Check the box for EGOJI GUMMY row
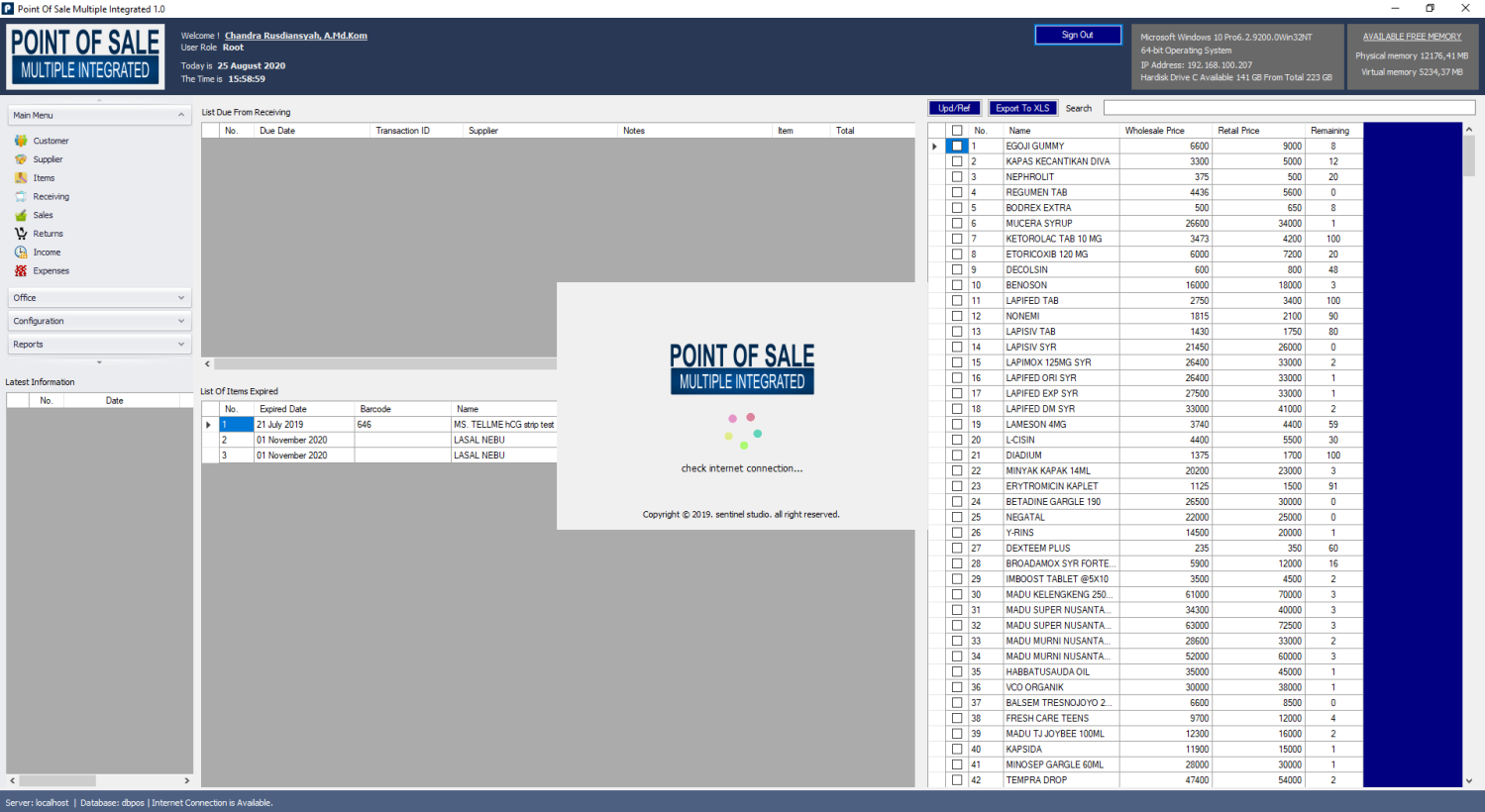The width and height of the screenshot is (1485, 812). point(957,146)
